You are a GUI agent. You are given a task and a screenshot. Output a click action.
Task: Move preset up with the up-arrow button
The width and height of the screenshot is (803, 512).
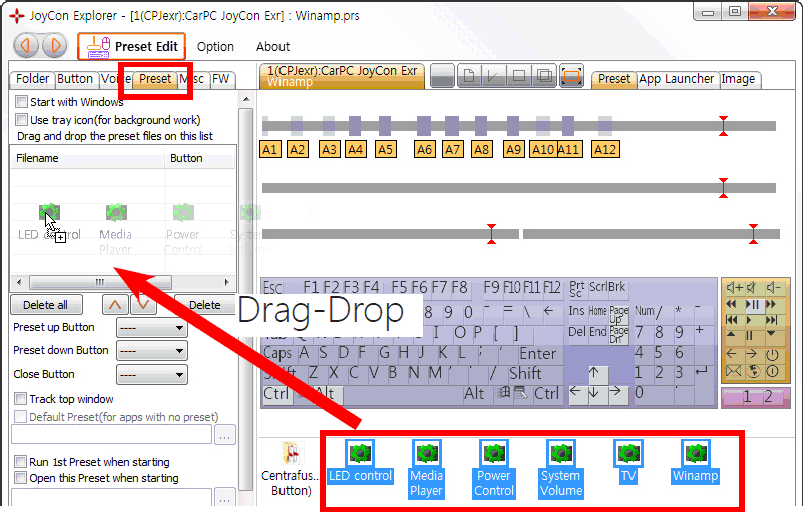coord(115,305)
